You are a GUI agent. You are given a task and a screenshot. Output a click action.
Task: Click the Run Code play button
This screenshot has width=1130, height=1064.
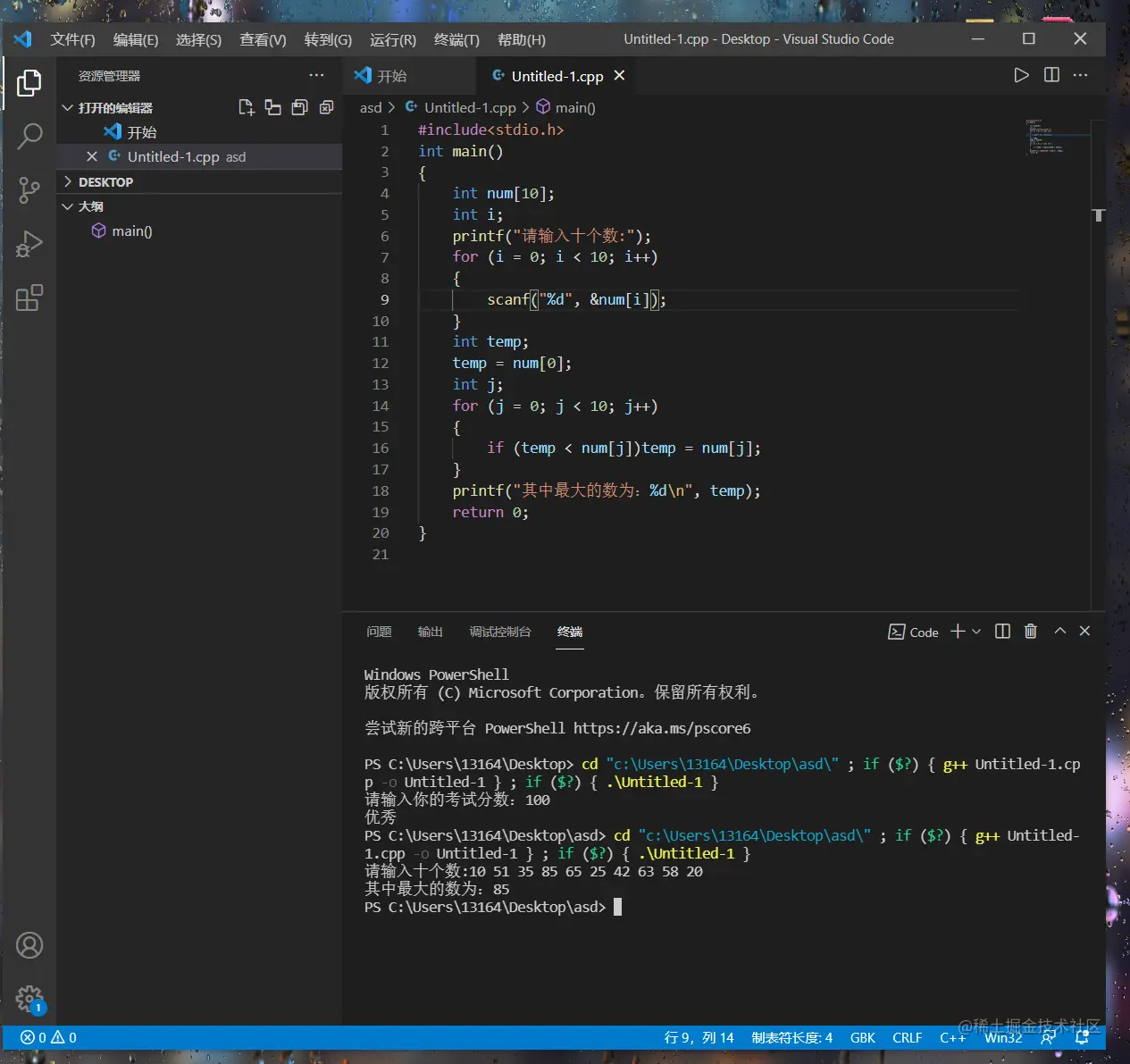(x=1021, y=75)
